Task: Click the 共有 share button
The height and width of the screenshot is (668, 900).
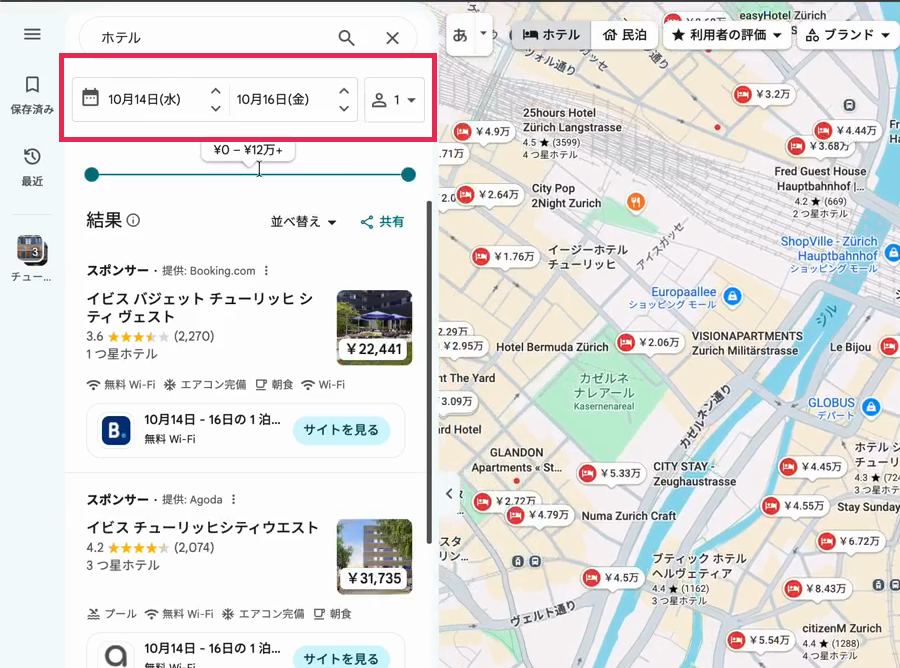Action: tap(382, 222)
